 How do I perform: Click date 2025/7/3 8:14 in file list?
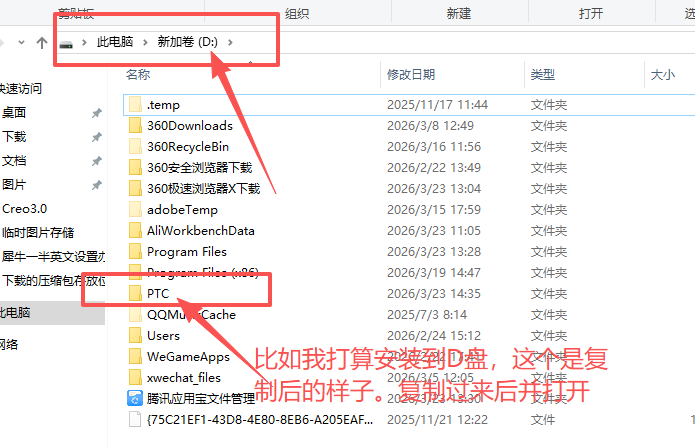(427, 315)
